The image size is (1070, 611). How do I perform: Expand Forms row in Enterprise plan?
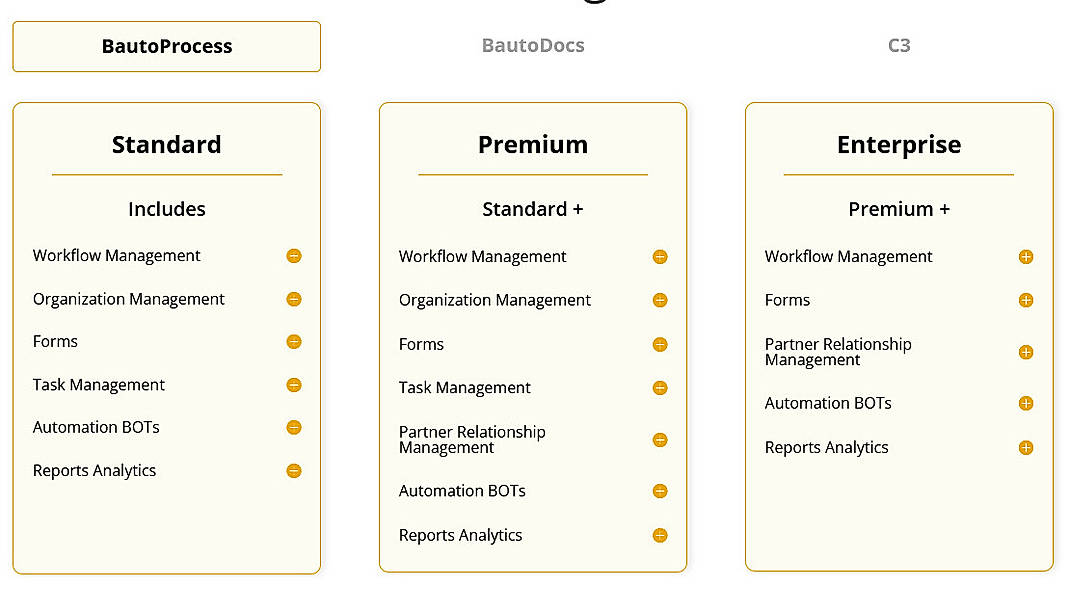1025,300
